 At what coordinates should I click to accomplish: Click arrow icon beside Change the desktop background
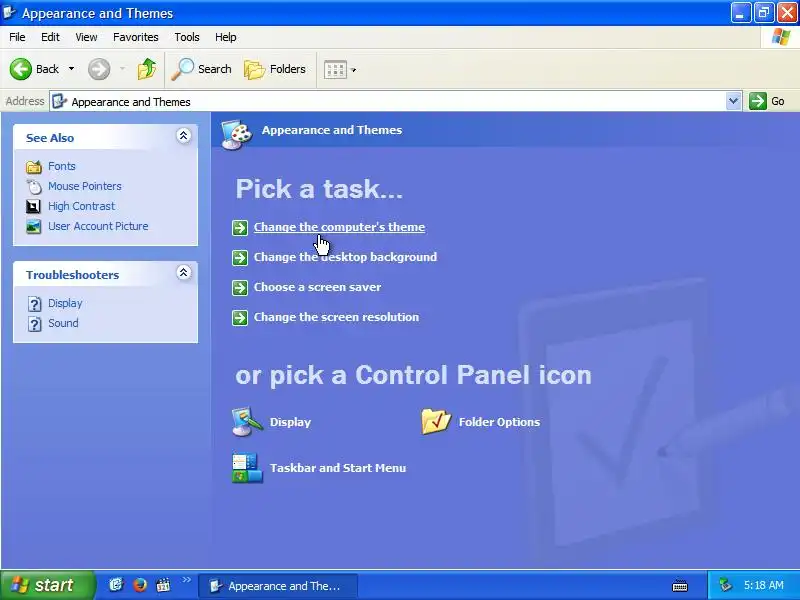coord(240,258)
